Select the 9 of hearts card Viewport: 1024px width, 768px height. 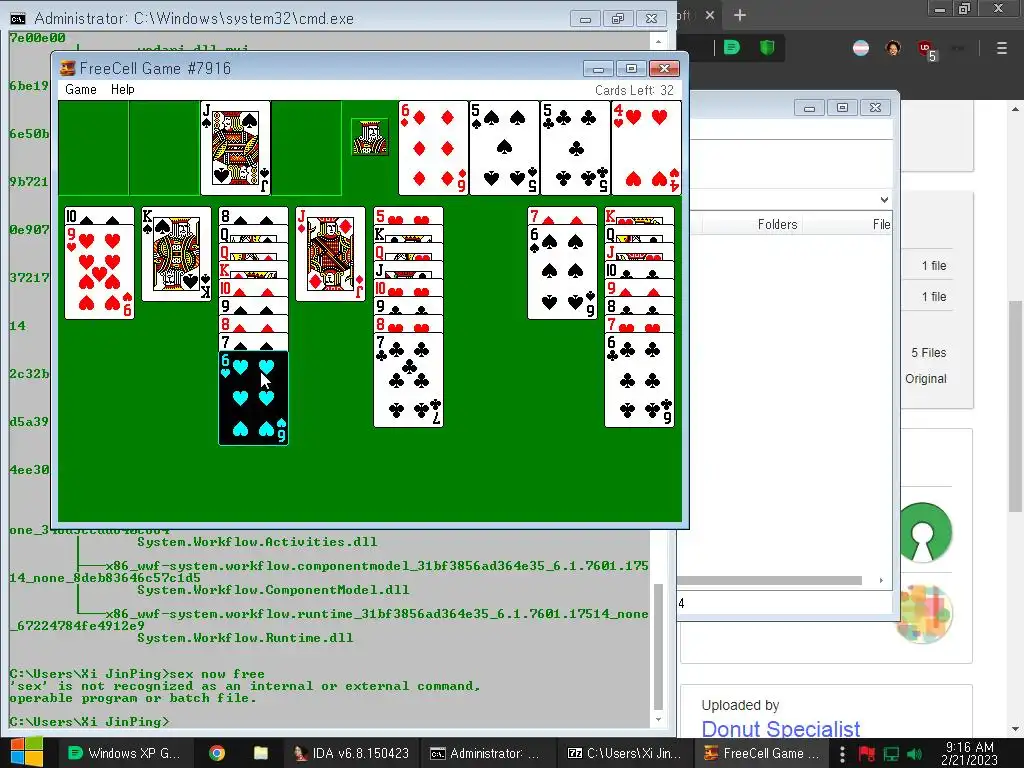pos(99,272)
